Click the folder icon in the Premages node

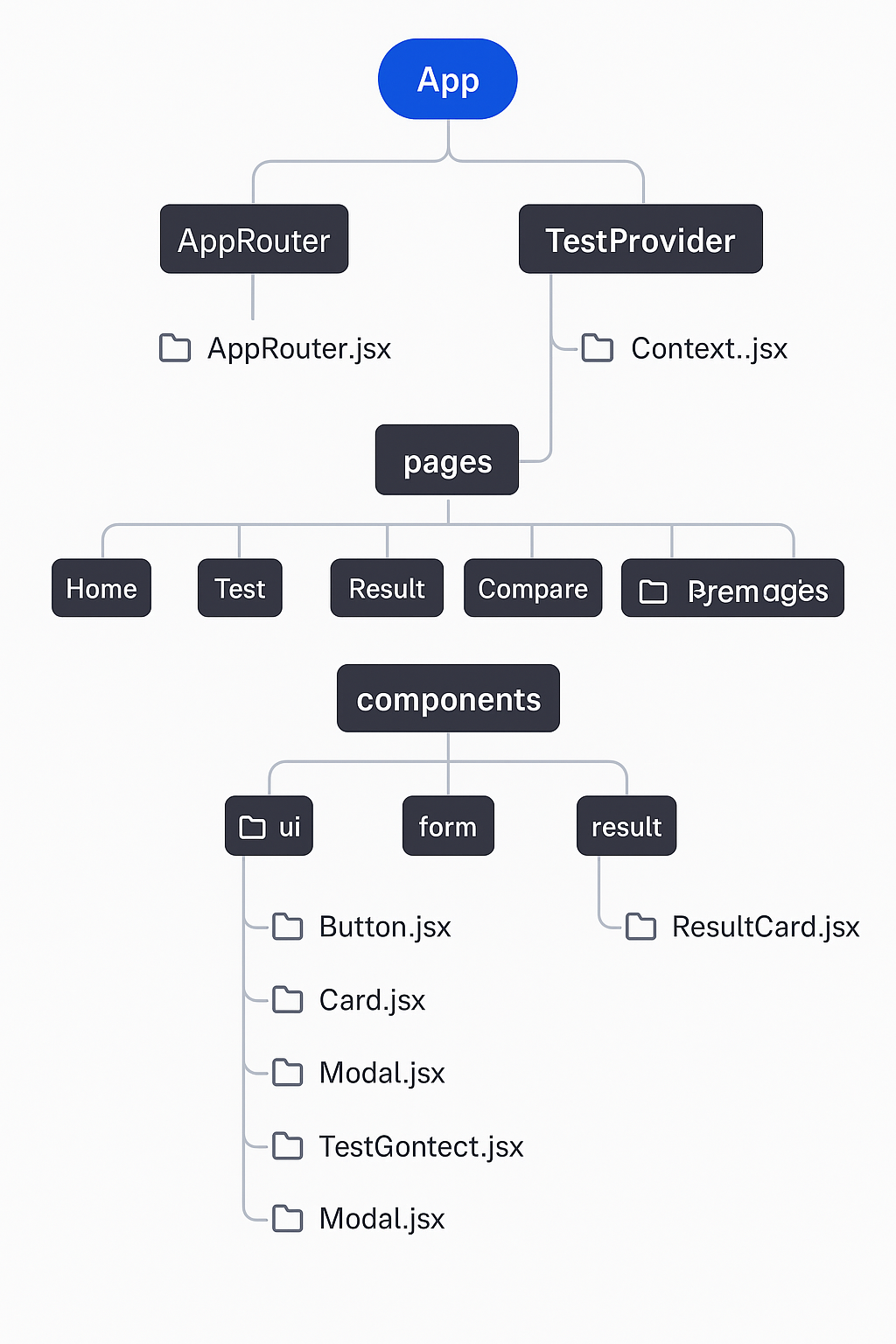(x=653, y=591)
